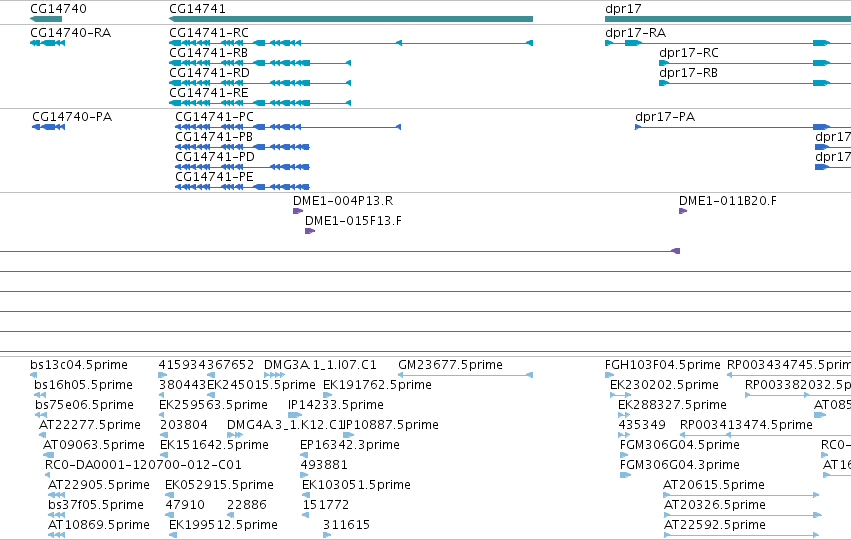Select the DMG3A.1_1.I07.C1 EST label

pos(320,365)
